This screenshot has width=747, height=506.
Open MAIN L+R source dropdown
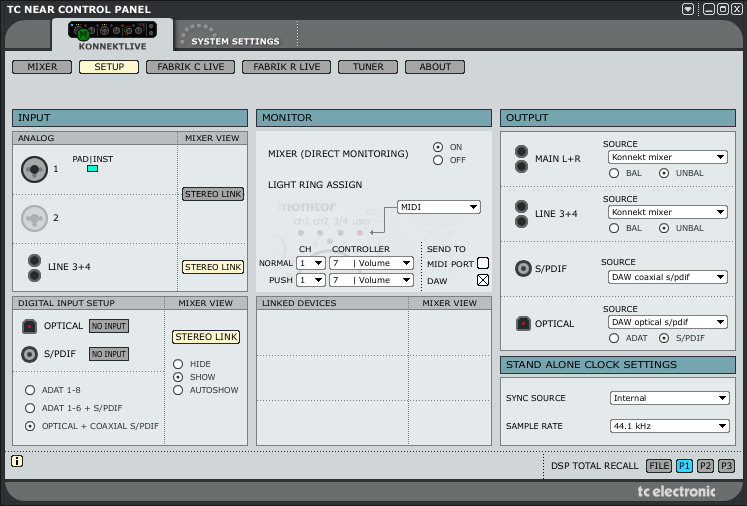point(667,157)
